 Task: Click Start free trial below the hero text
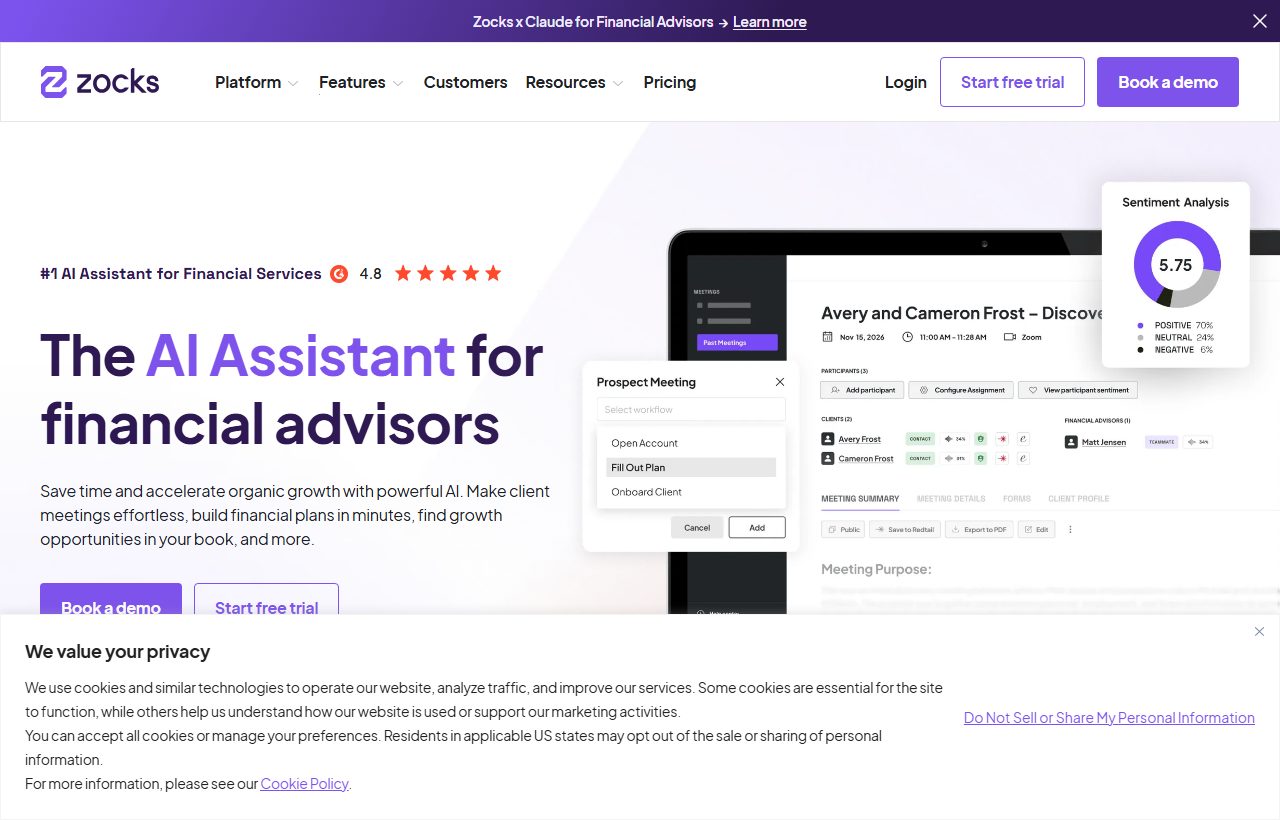pyautogui.click(x=266, y=600)
